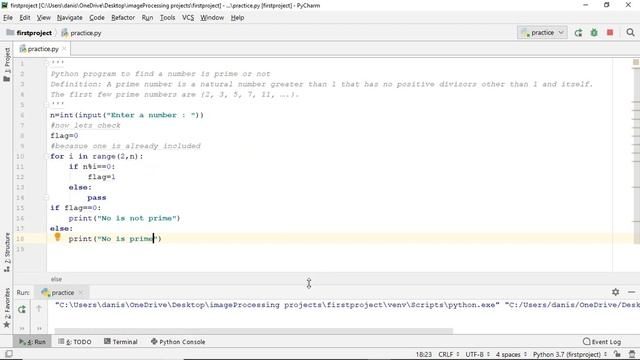This screenshot has width=640, height=360.
Task: Open the Favorites tool window sidebar
Action: tap(7, 308)
